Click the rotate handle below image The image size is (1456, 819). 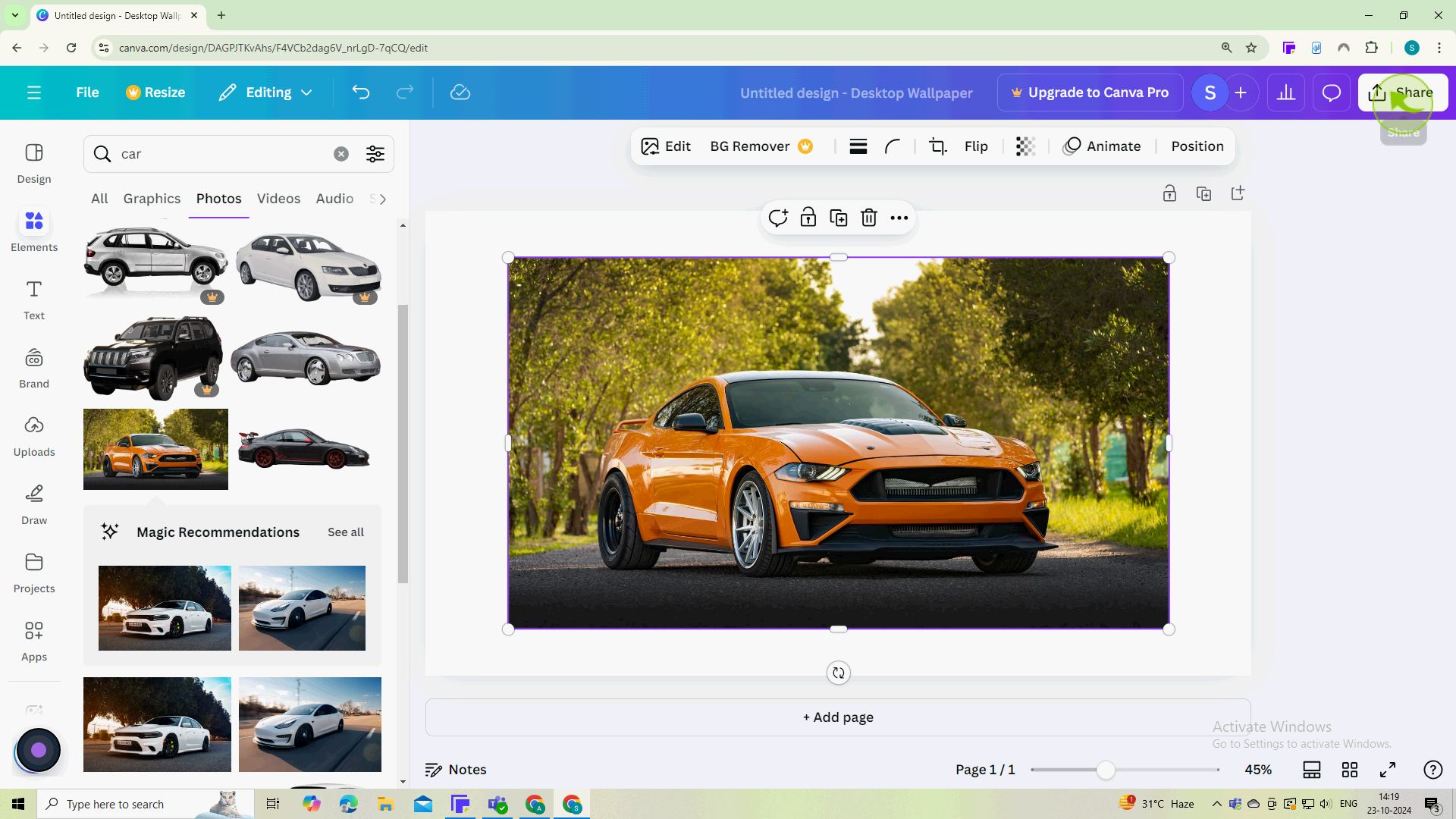point(838,673)
